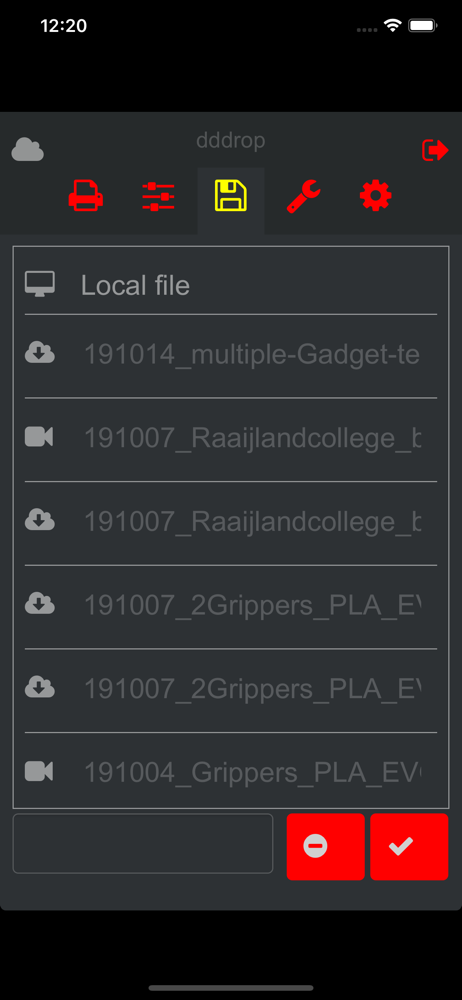This screenshot has height=1000, width=462.
Task: Select the second 191007_2Grippers_PLA file
Action: (252, 689)
